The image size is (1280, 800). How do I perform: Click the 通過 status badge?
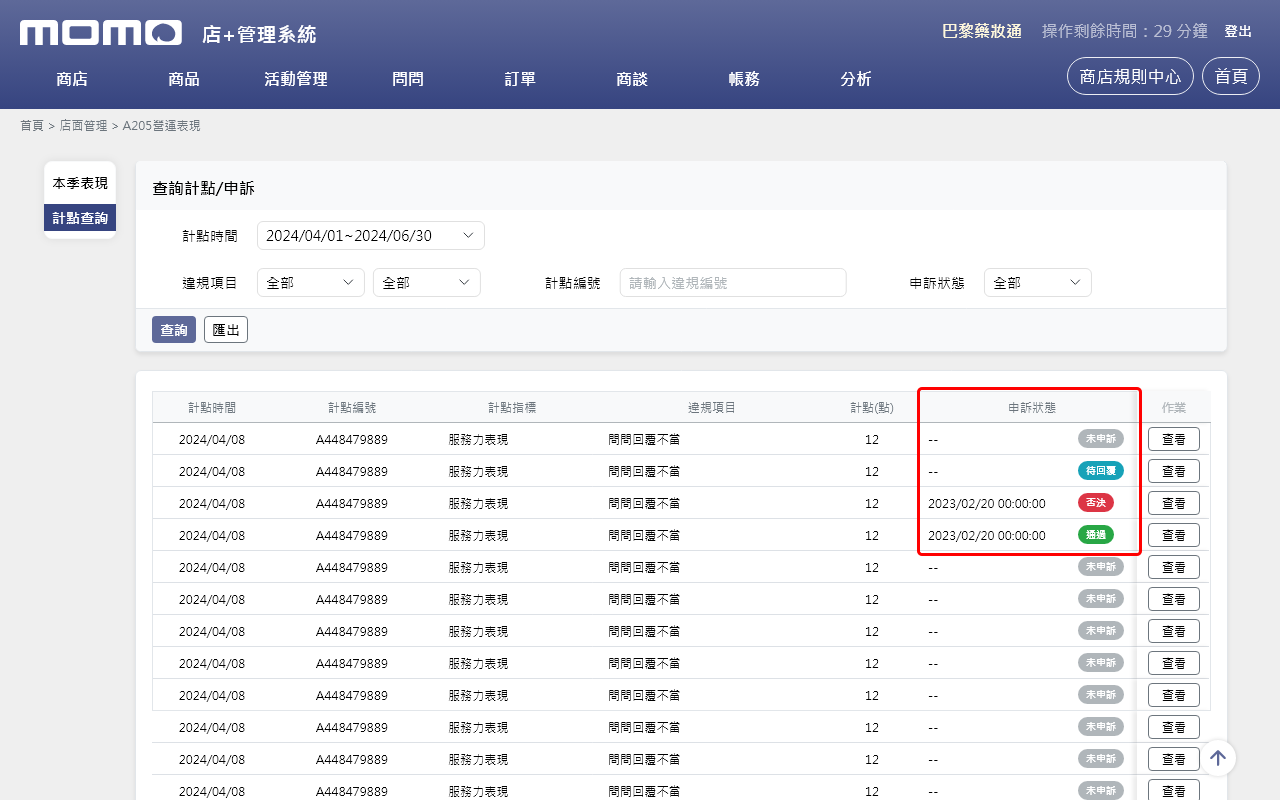click(x=1096, y=535)
